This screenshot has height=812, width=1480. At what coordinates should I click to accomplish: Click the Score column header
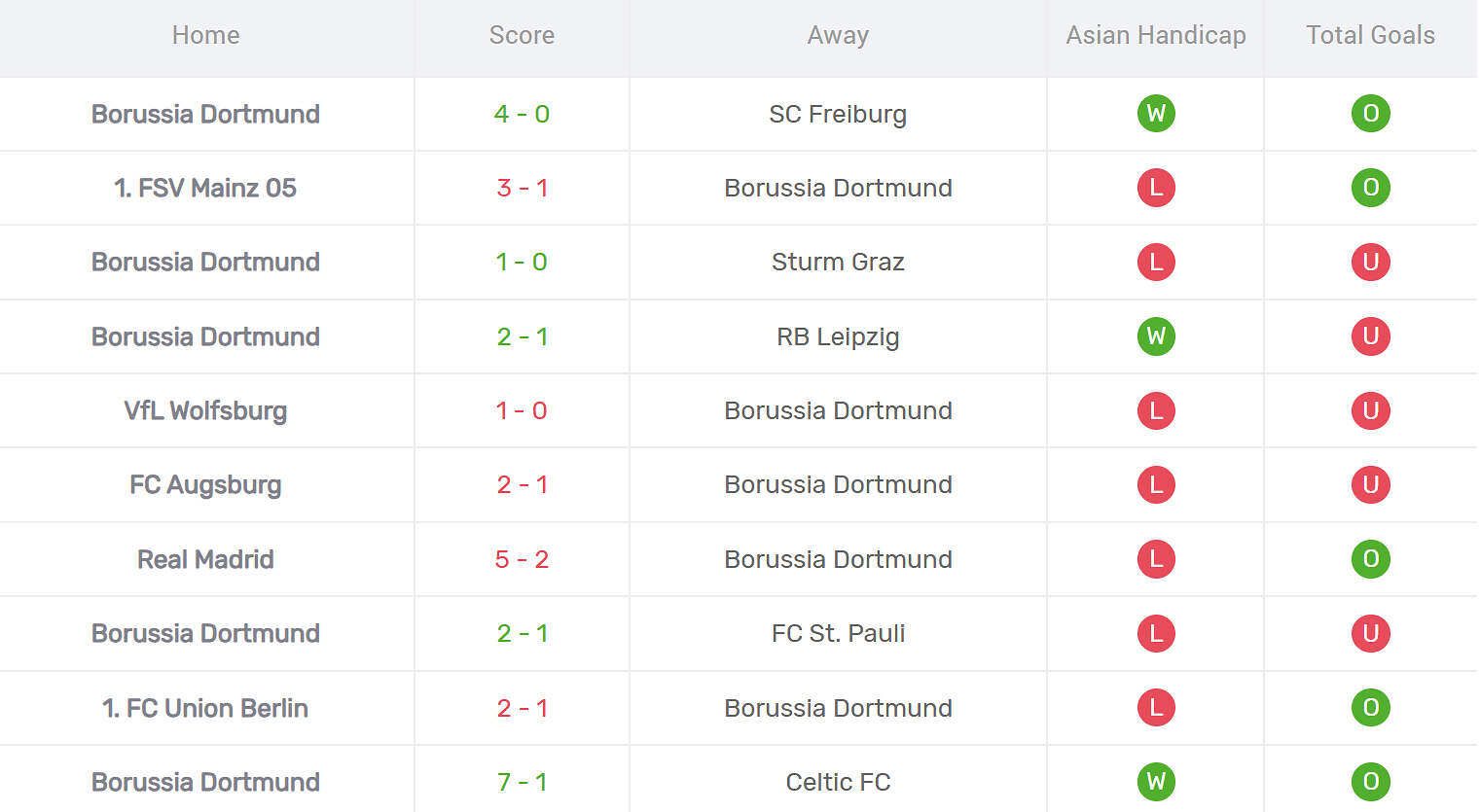point(522,35)
